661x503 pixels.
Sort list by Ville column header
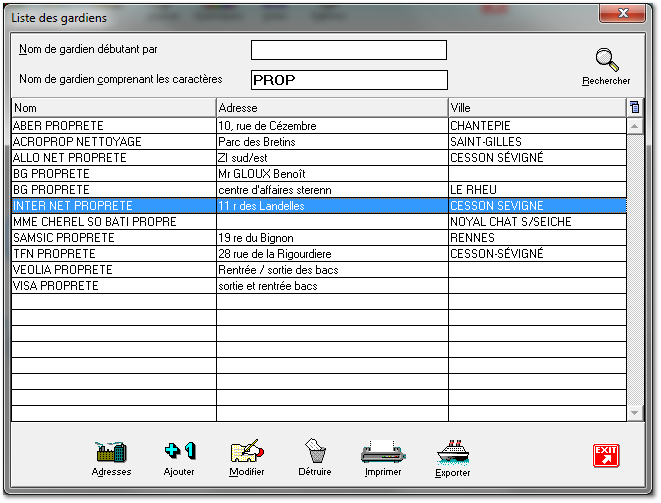coord(537,108)
